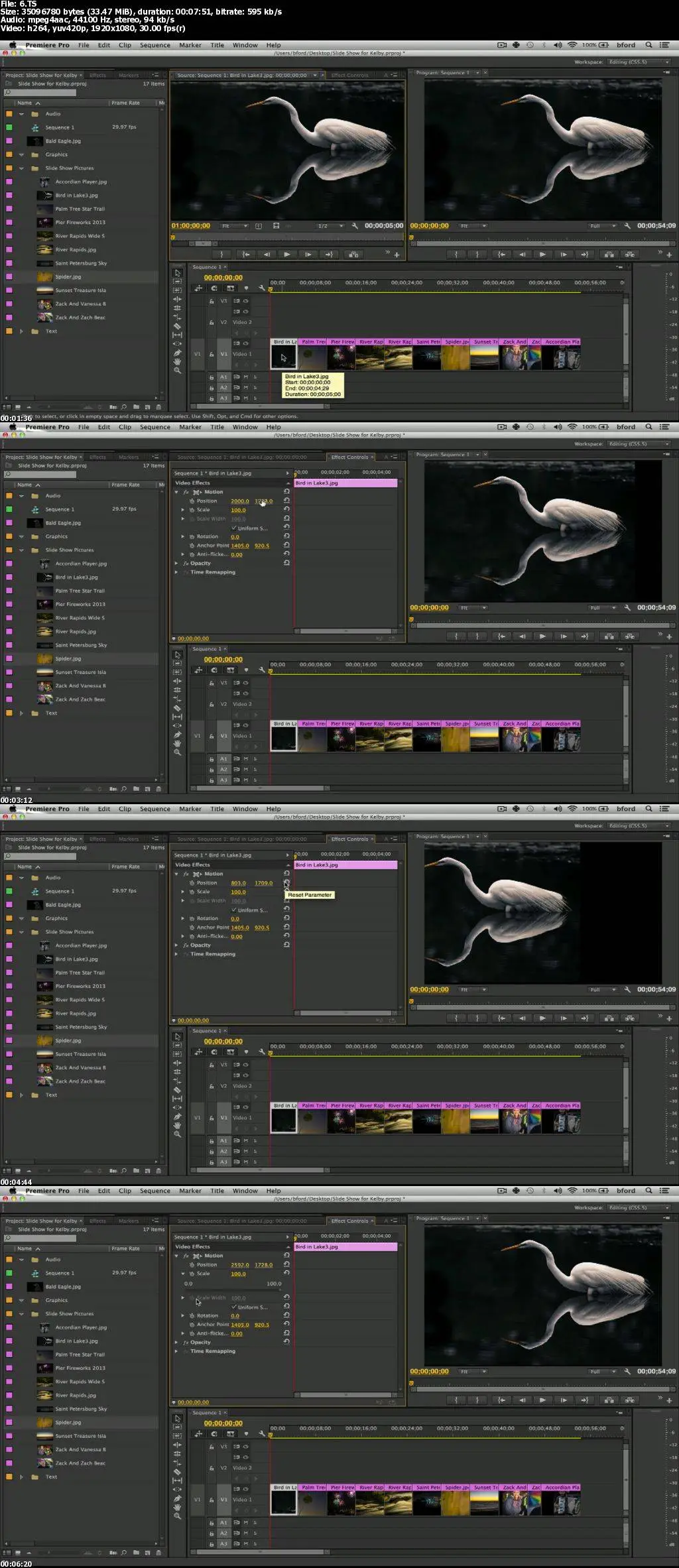Image resolution: width=679 pixels, height=1568 pixels.
Task: In the 00:01:36 frame, select the Razor tool
Action: click(x=178, y=326)
